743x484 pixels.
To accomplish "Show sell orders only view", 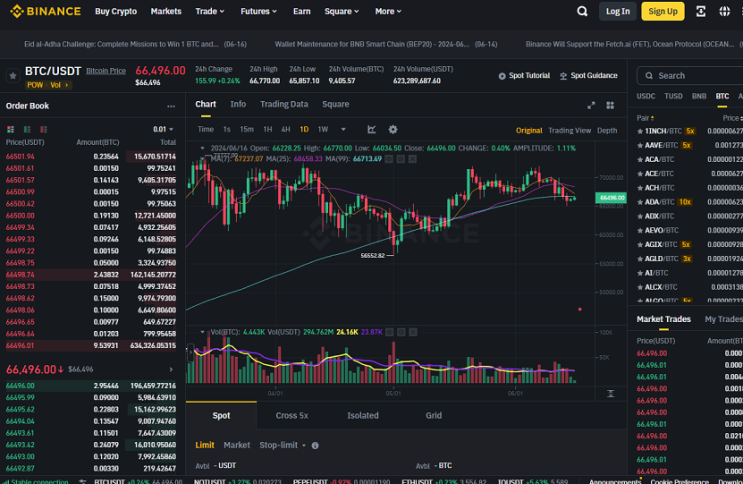I will tap(44, 129).
